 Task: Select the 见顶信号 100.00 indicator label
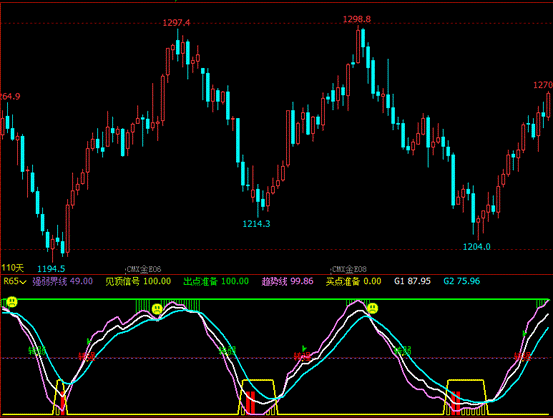click(138, 281)
